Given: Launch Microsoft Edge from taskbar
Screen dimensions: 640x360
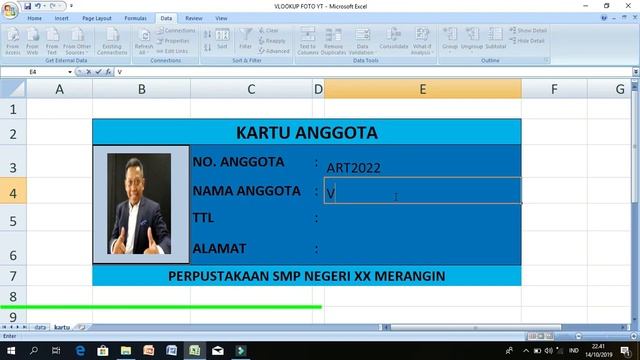Looking at the screenshot, I should pyautogui.click(x=80, y=351).
